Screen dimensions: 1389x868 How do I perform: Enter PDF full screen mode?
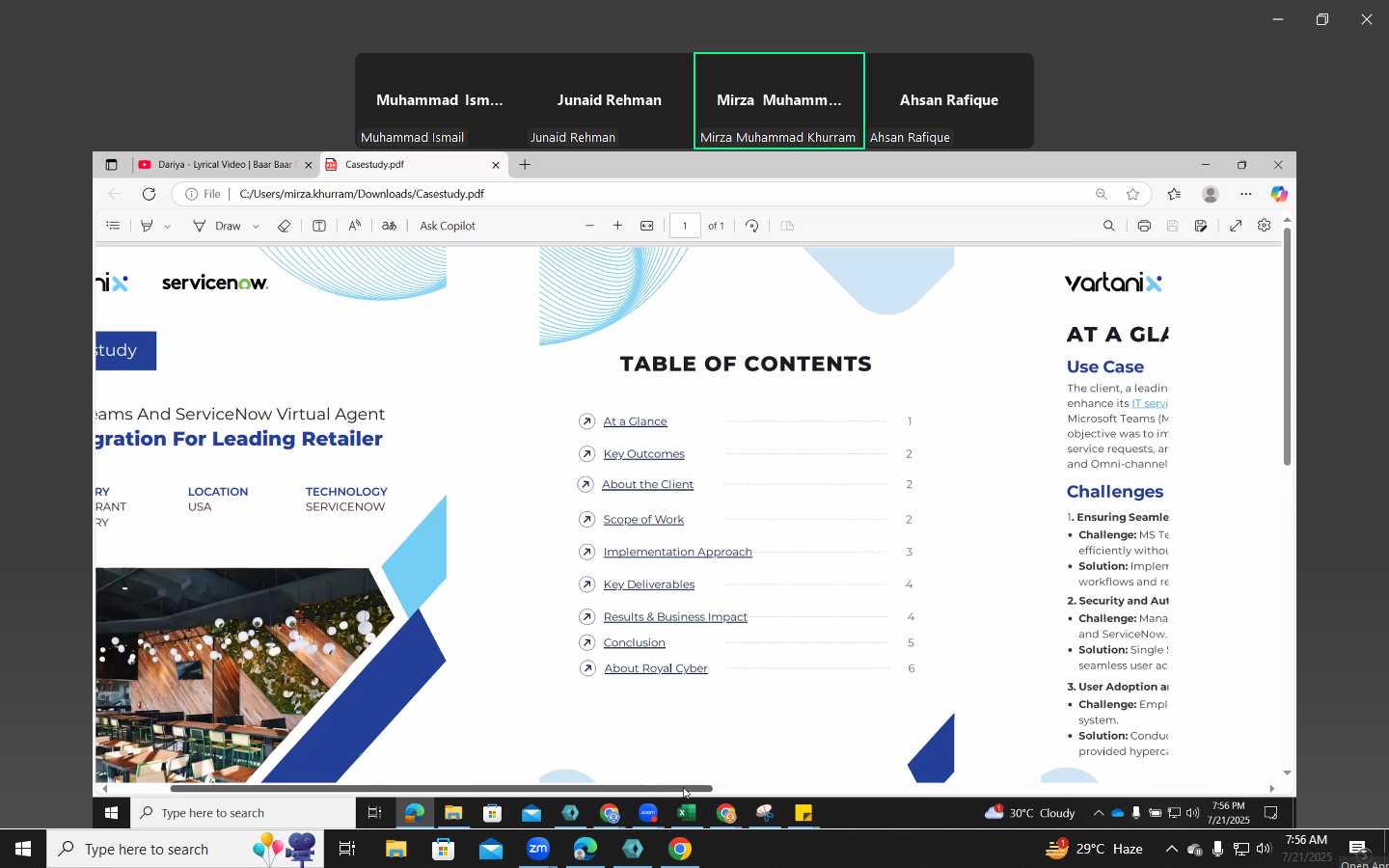click(x=1236, y=226)
